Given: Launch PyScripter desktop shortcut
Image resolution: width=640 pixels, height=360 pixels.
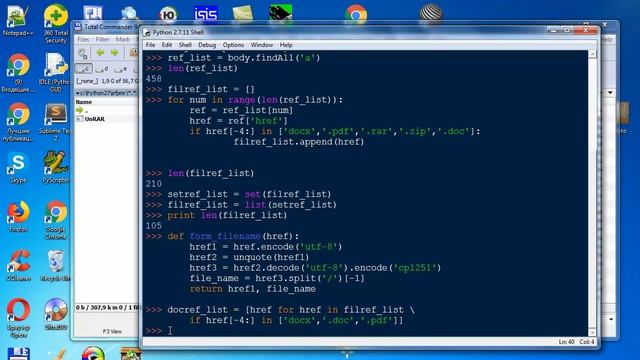Looking at the screenshot, I should [x=56, y=167].
